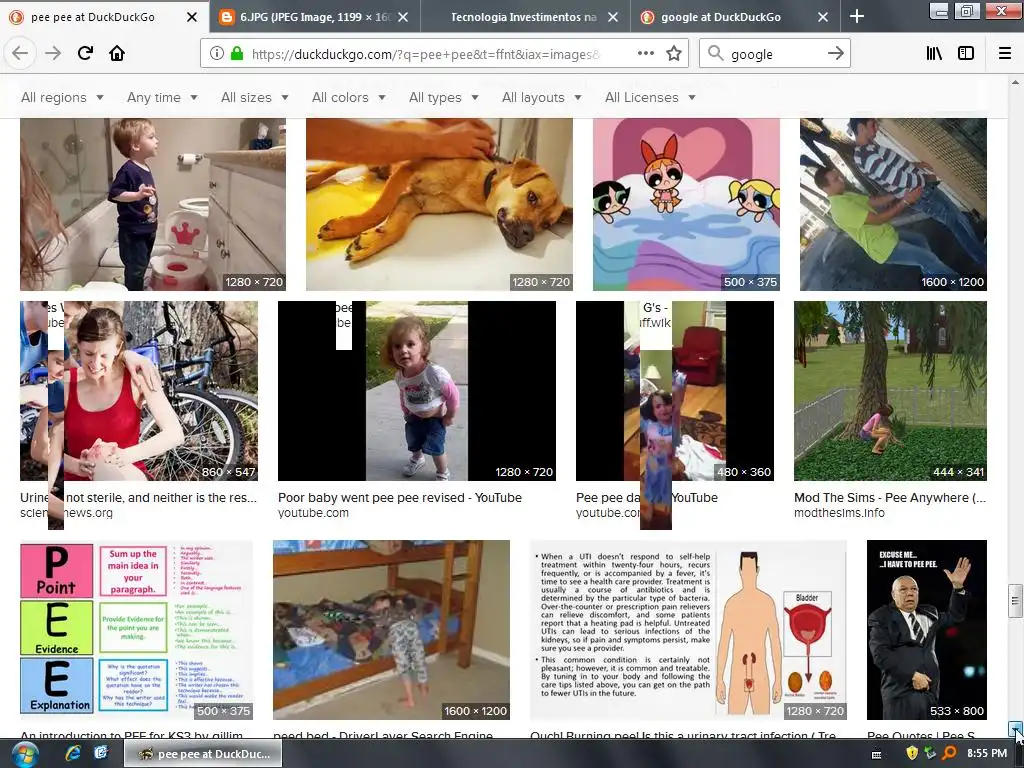The height and width of the screenshot is (768, 1024).
Task: Bookmark this page with the star
Action: (674, 54)
